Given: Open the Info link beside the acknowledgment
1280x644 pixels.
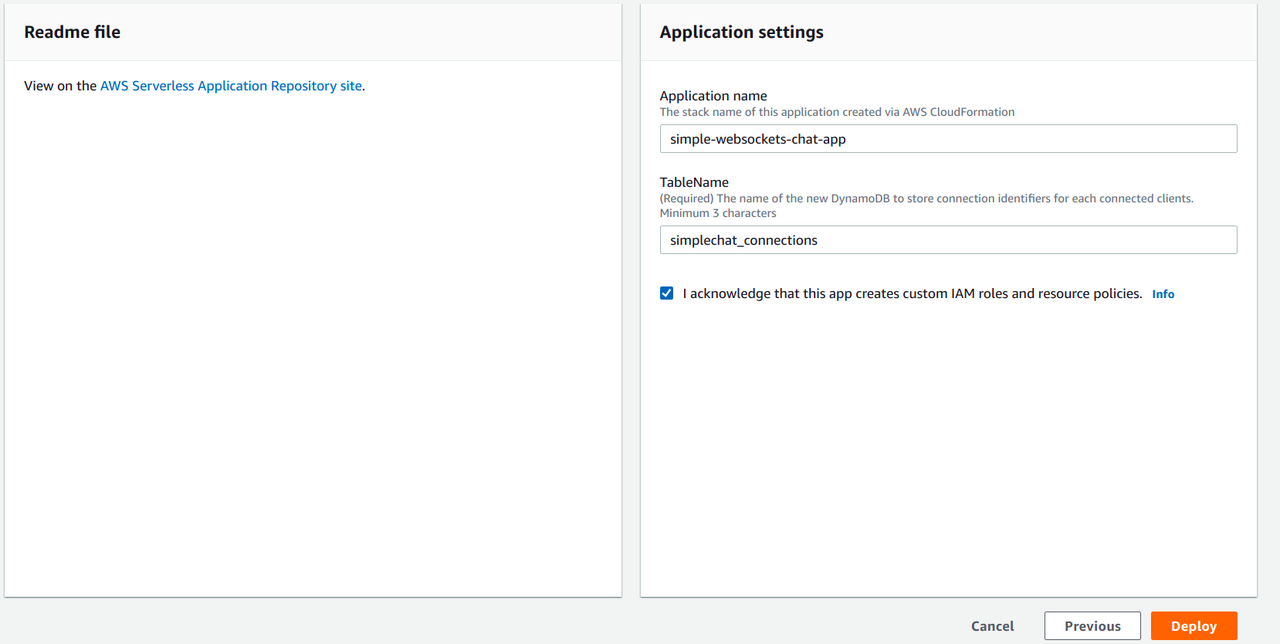Looking at the screenshot, I should (1163, 294).
